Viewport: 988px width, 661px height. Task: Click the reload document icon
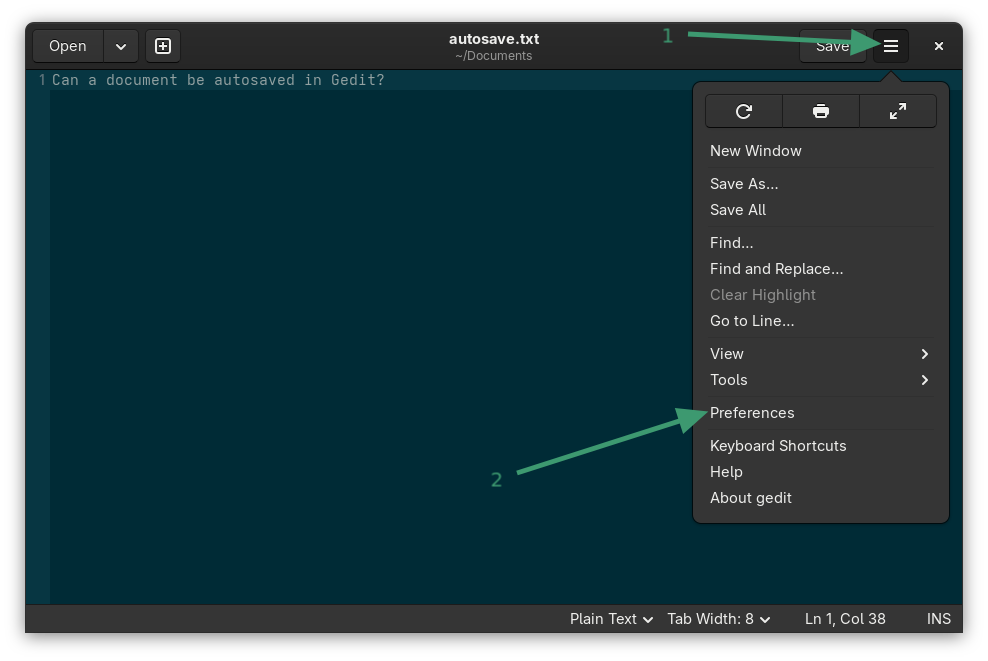[744, 111]
